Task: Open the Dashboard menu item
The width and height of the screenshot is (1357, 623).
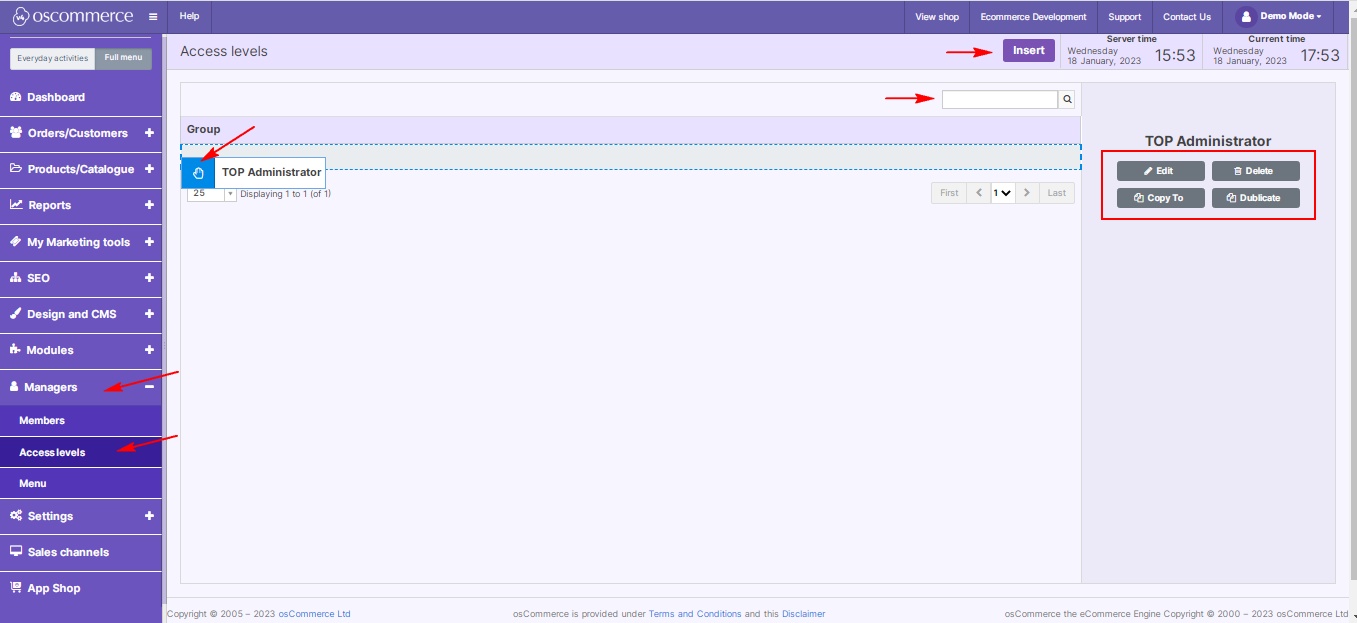Action: pos(81,97)
